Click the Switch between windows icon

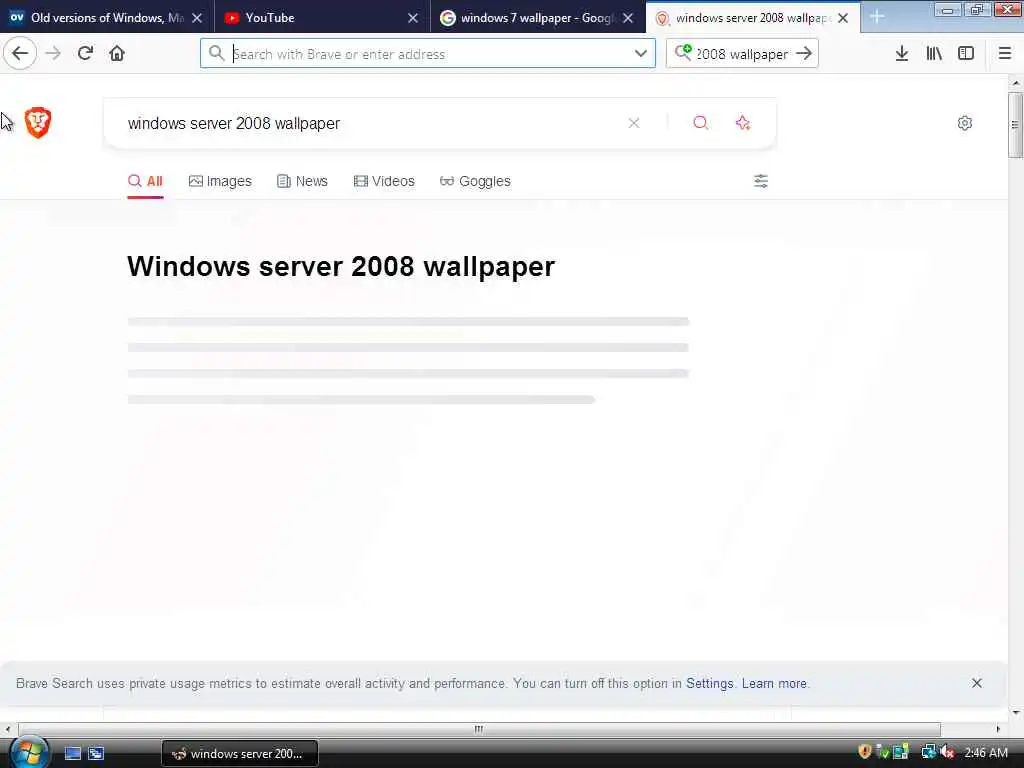96,753
